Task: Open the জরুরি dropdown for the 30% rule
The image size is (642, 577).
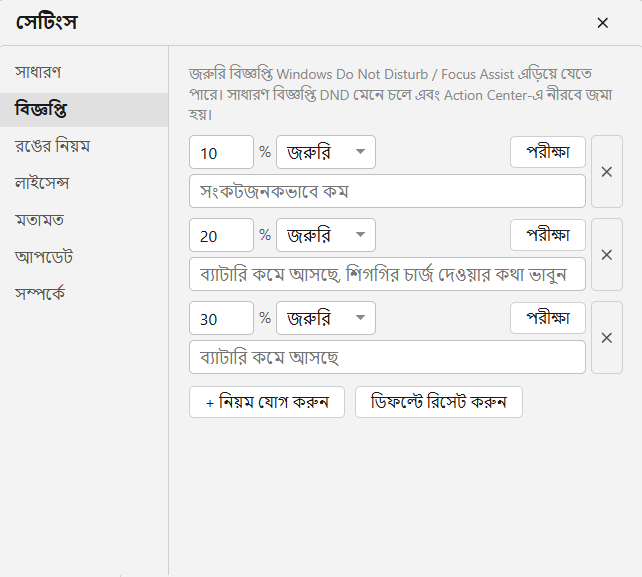Action: tap(326, 318)
